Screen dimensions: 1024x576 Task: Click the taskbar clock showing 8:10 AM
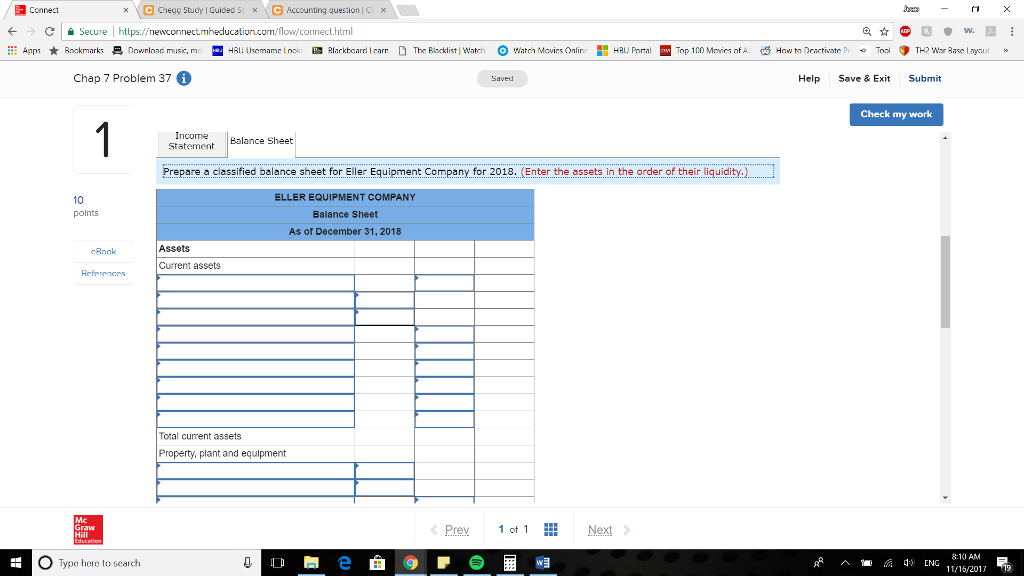point(966,563)
